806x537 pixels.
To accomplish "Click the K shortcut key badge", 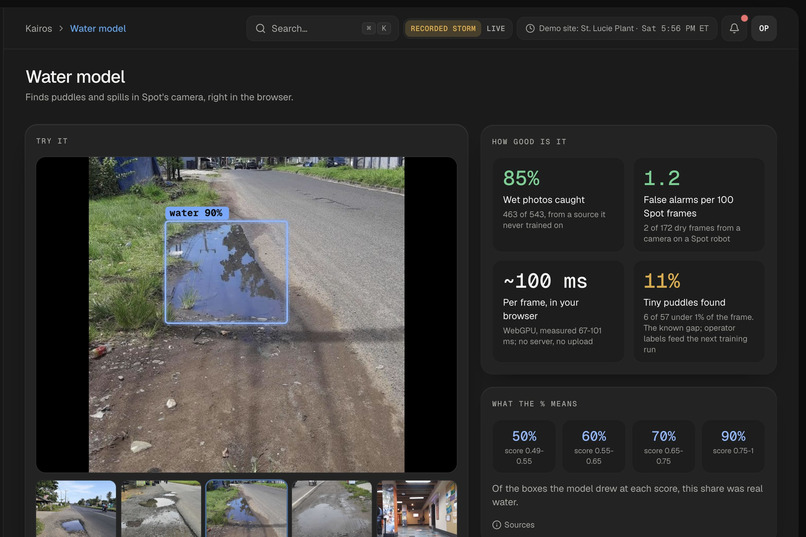I will click(384, 28).
